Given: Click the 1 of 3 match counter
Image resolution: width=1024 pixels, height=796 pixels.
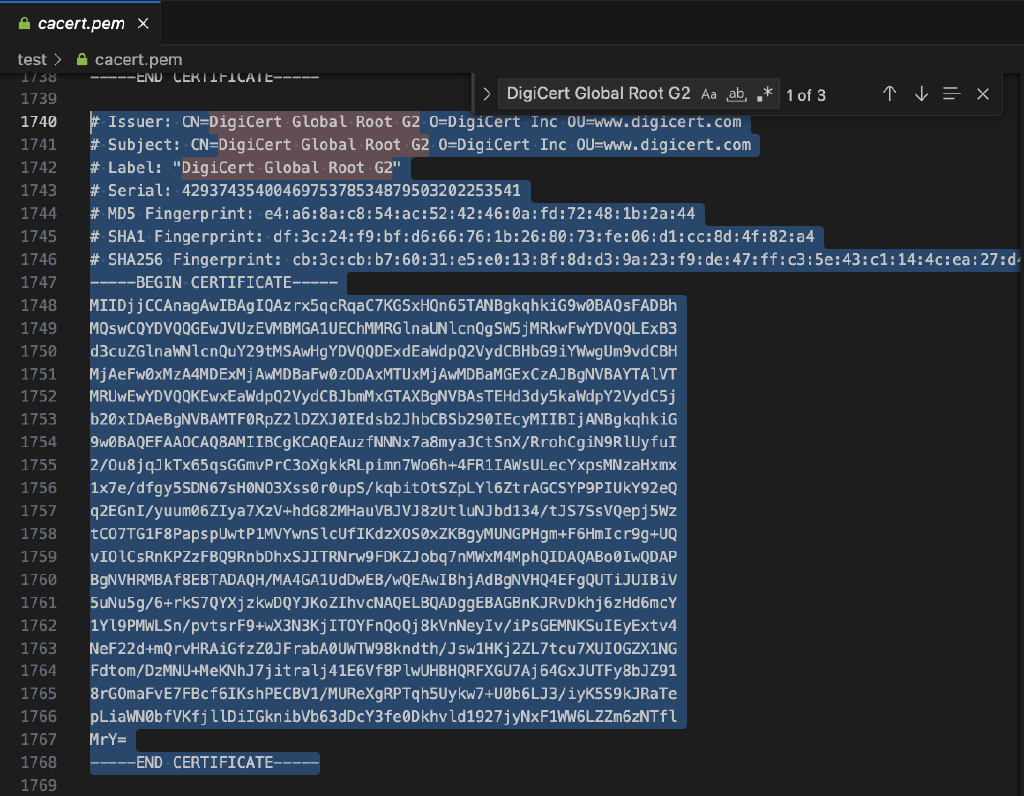Looking at the screenshot, I should click(x=805, y=95).
